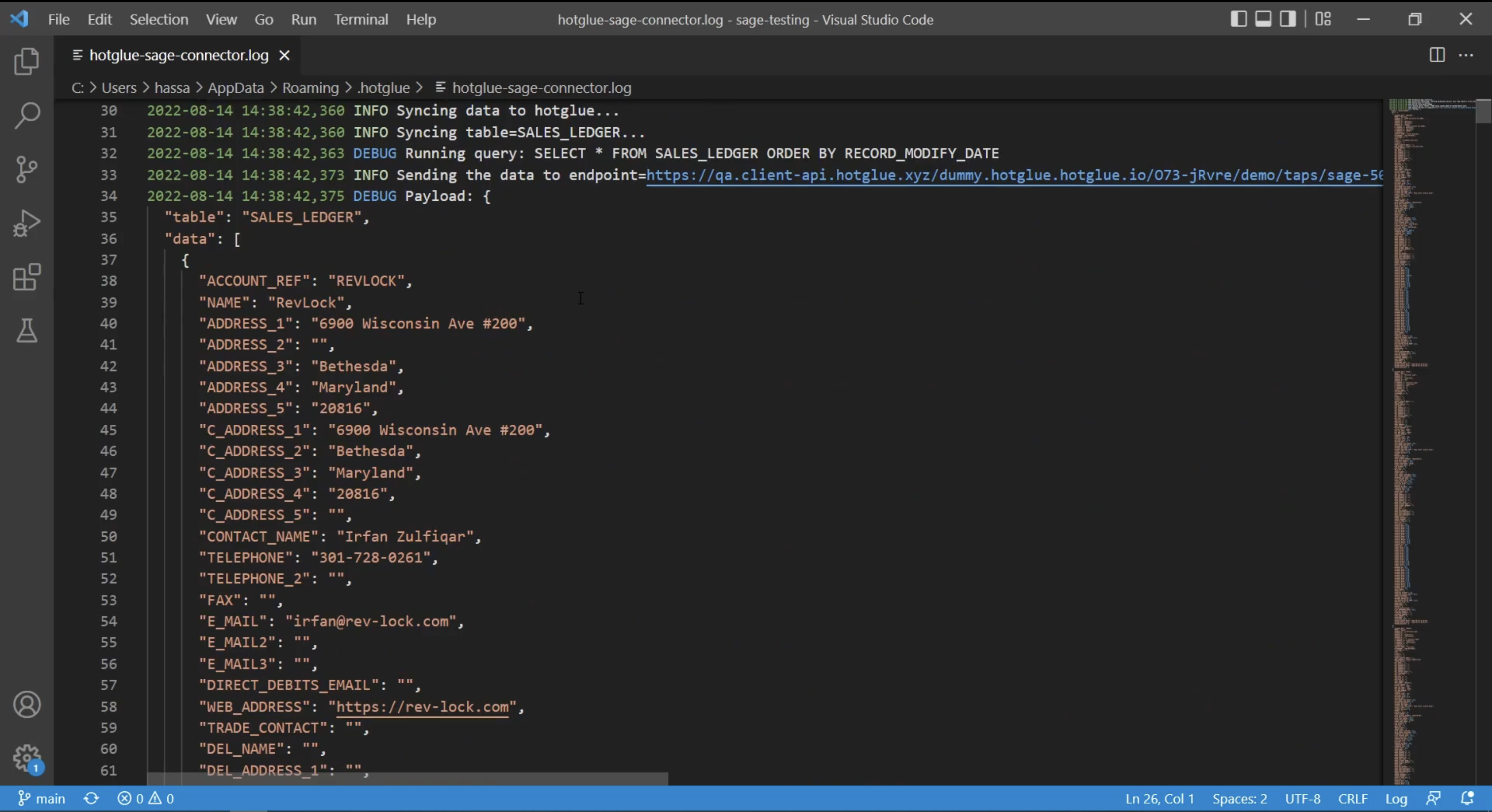Viewport: 1492px width, 812px height.
Task: Follow the qa.client-api.hotglue.xyz endpoint link
Action: [1014, 175]
